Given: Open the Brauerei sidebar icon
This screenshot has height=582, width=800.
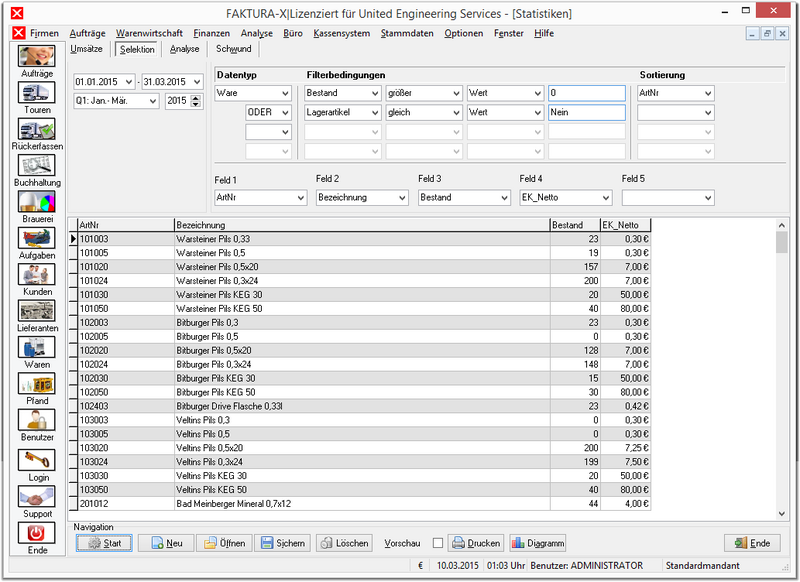Looking at the screenshot, I should click(x=37, y=201).
